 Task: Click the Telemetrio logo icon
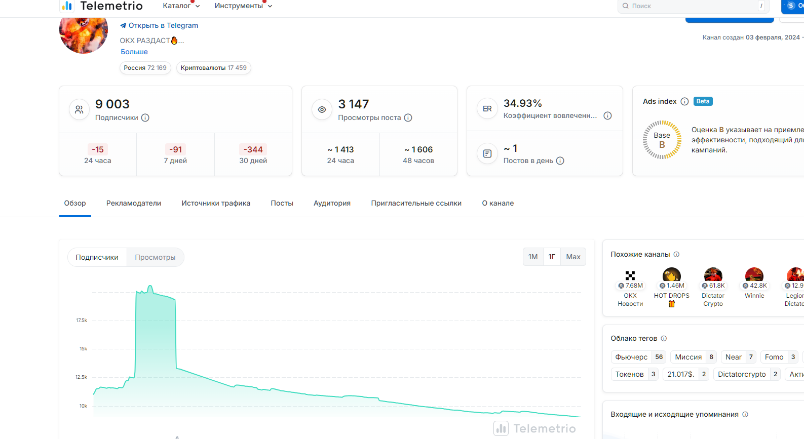pos(67,6)
